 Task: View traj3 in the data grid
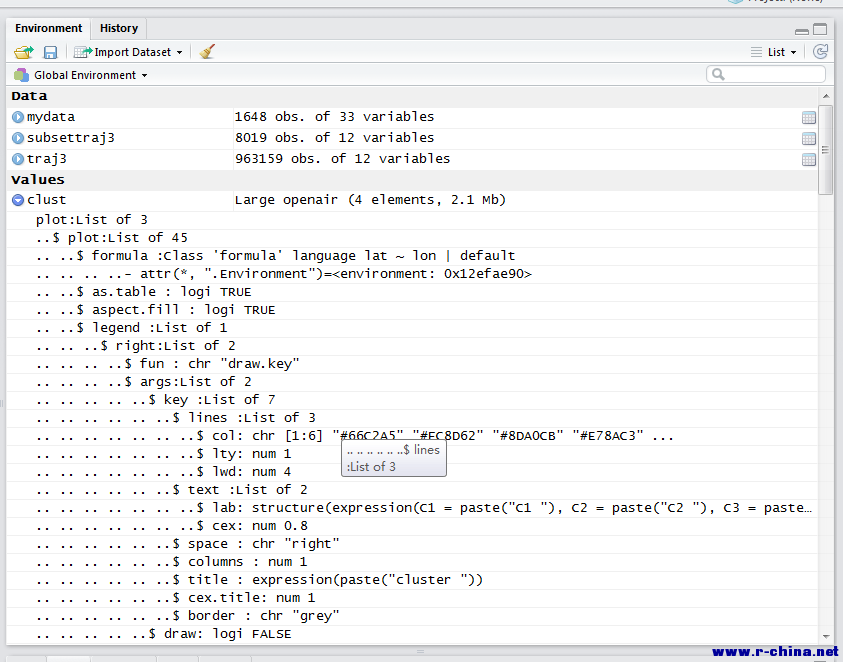point(809,159)
